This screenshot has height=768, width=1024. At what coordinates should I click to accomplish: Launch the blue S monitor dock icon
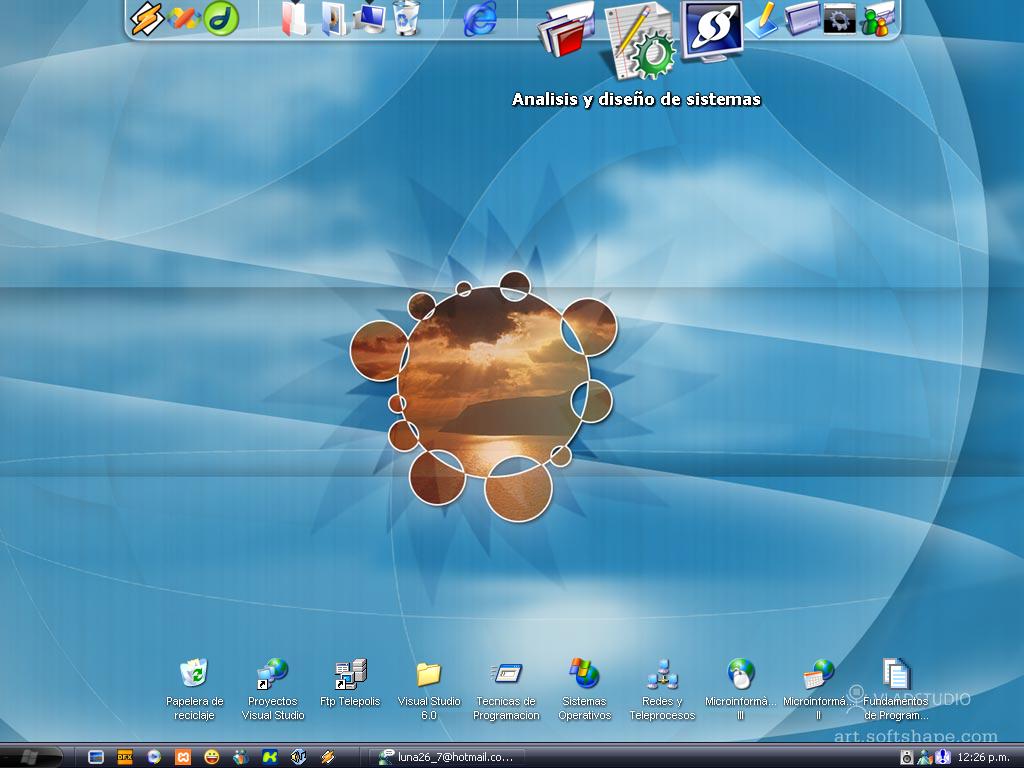(x=712, y=31)
